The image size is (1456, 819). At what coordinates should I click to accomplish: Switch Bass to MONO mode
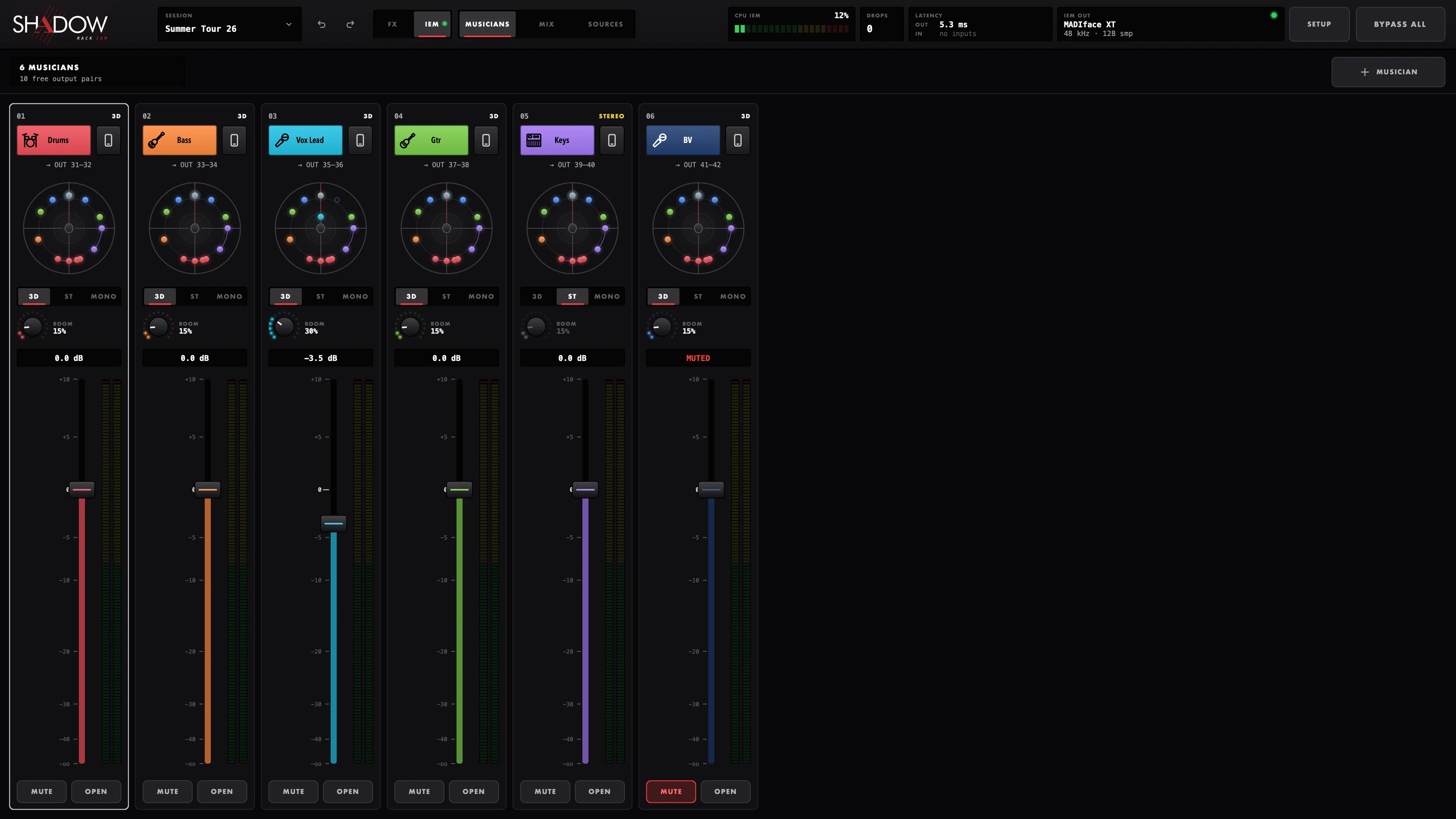[x=229, y=296]
